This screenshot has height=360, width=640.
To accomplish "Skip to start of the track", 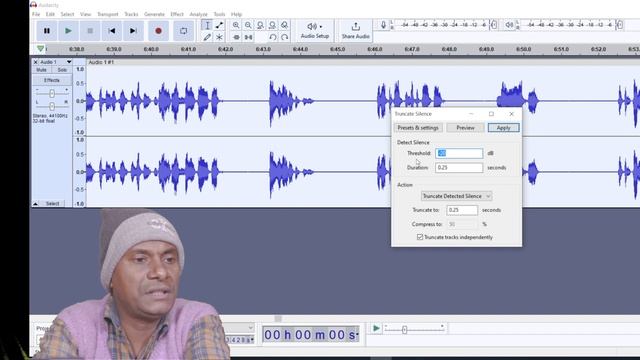I will (x=111, y=31).
